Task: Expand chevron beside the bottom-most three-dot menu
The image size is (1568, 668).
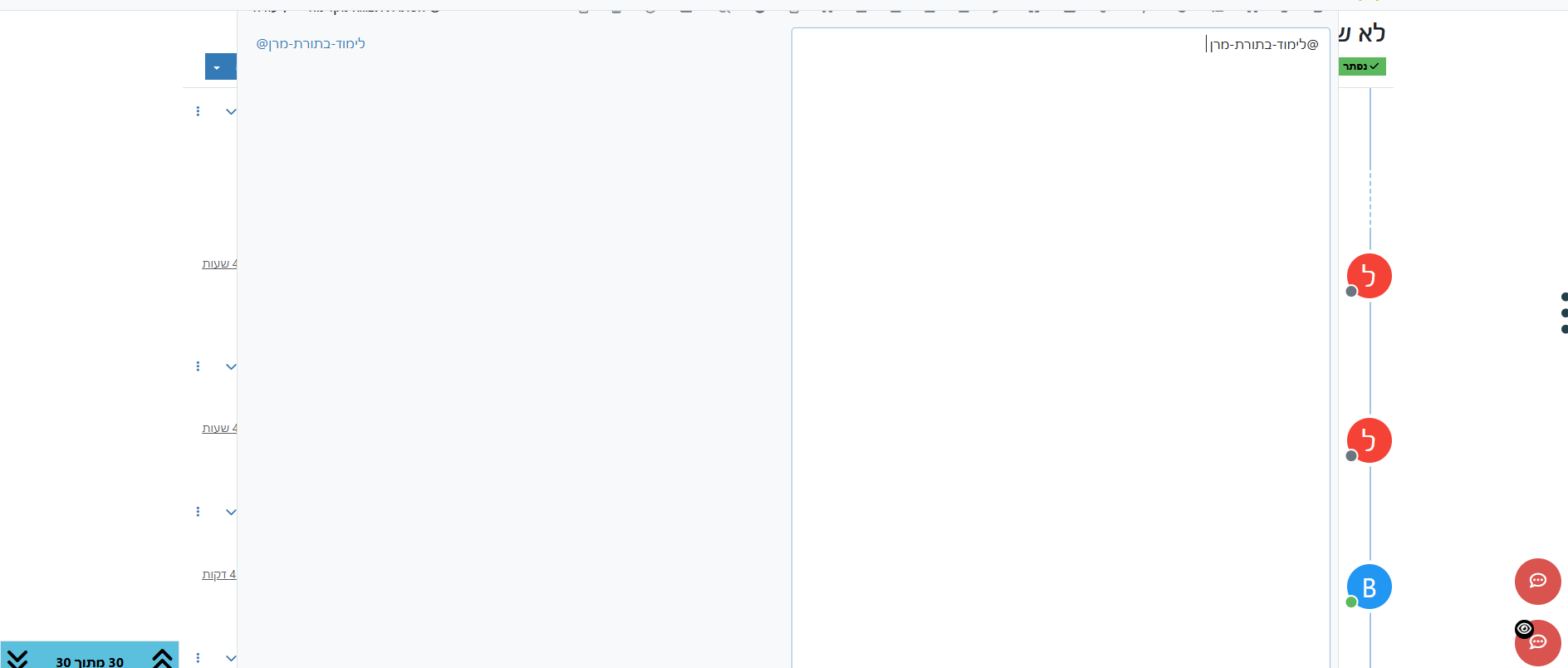Action: coord(231,658)
